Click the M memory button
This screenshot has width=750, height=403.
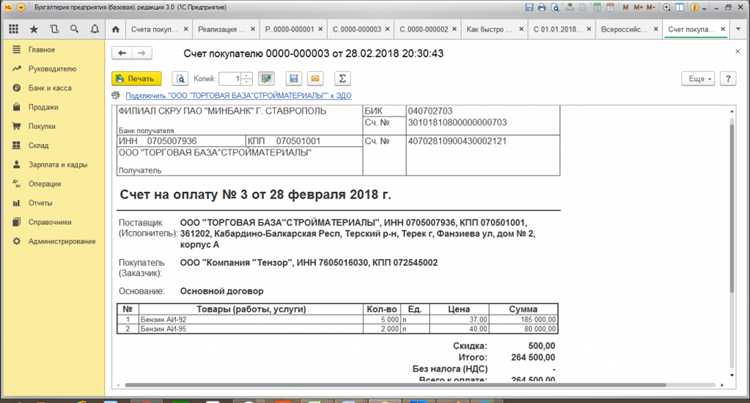pyautogui.click(x=626, y=7)
